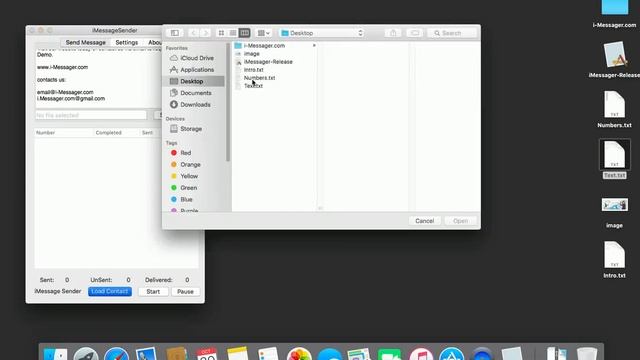This screenshot has width=640, height=360.
Task: Expand i-Messager.com folder arrow in list
Action: [x=314, y=45]
